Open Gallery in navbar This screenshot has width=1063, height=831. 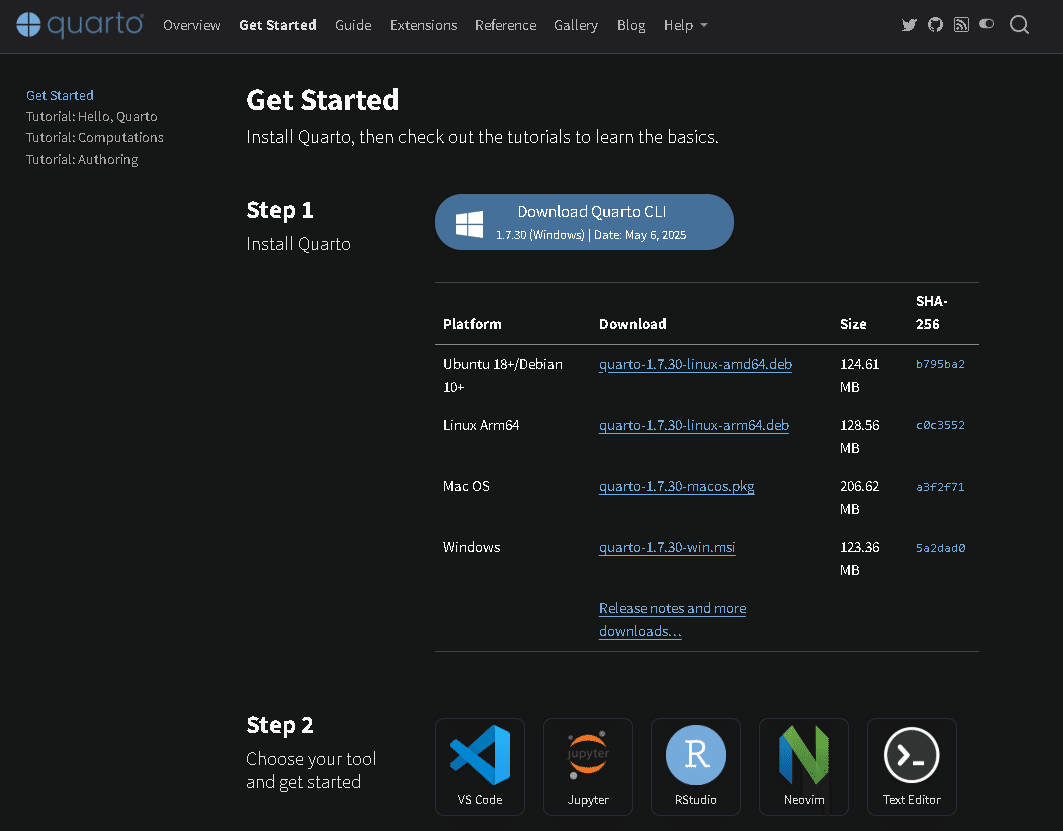point(576,25)
